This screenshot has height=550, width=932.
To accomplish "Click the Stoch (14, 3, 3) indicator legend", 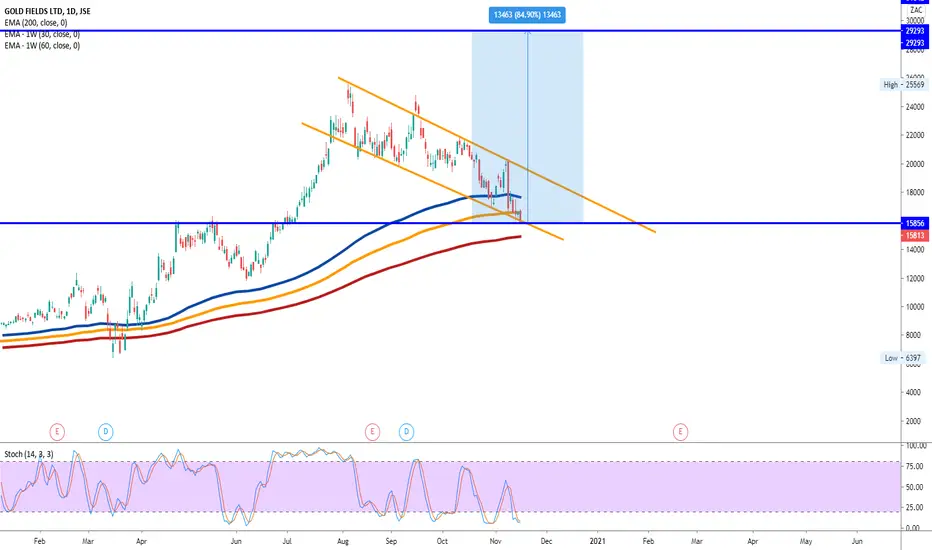I will point(29,454).
